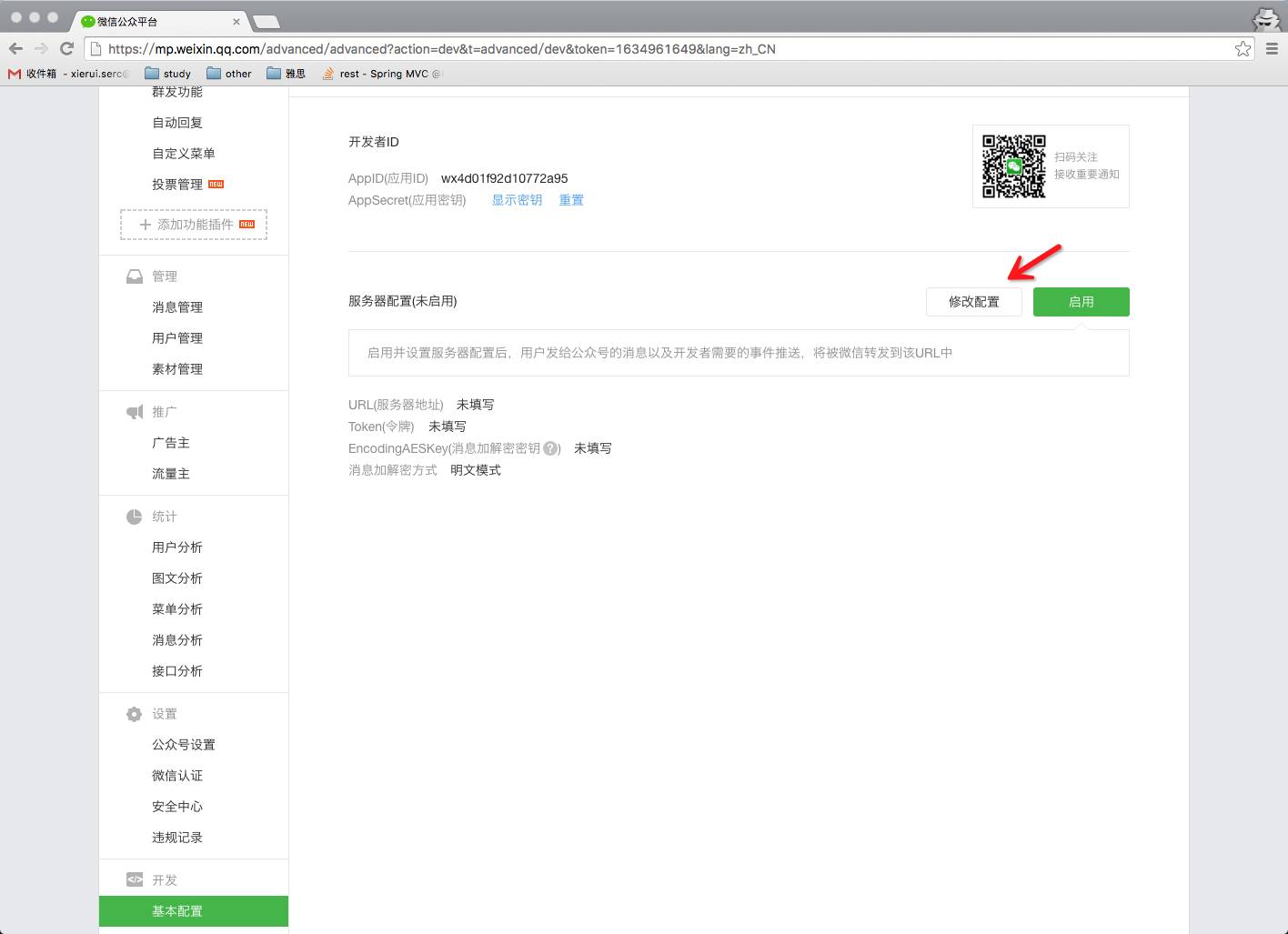Click the 设置 gear icon

point(135,714)
